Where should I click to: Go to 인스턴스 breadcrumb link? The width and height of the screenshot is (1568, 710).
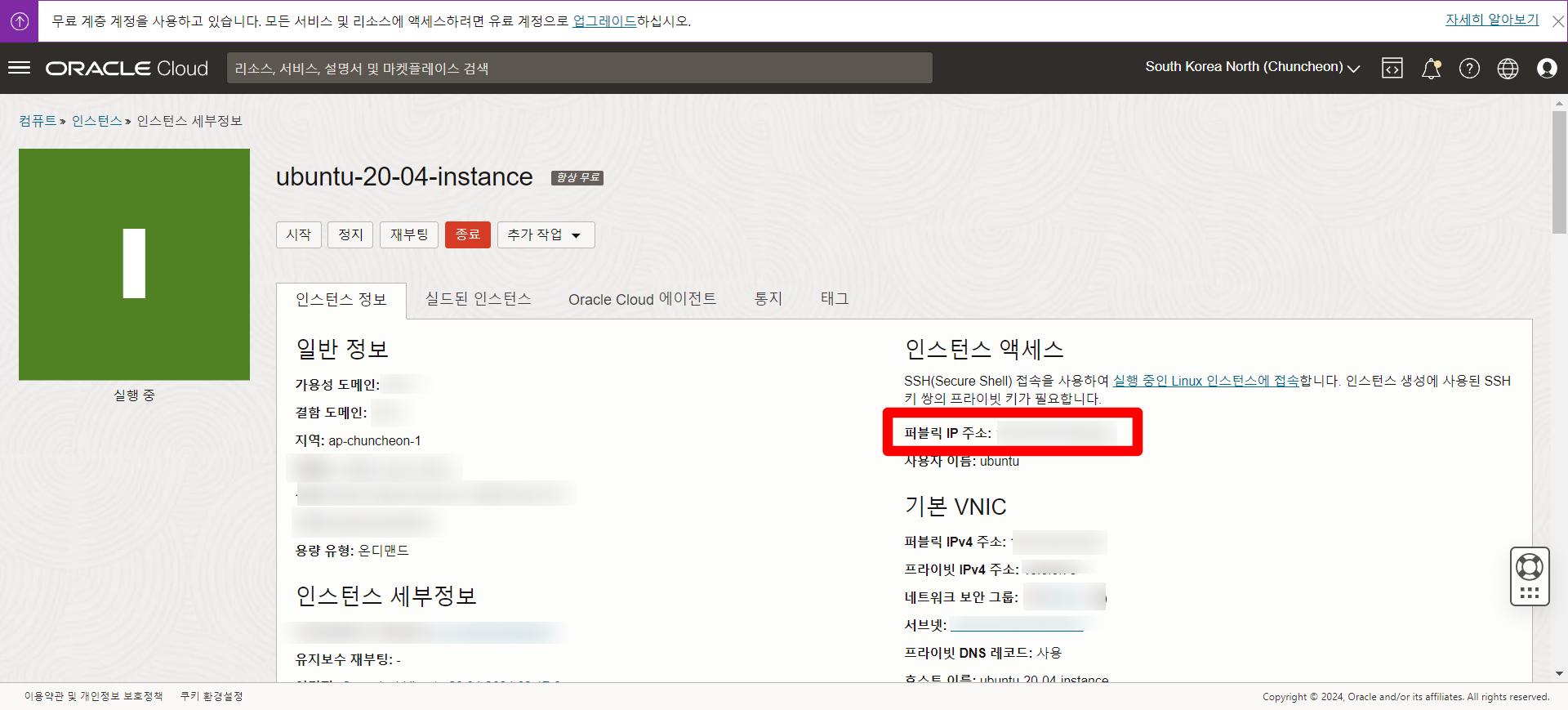coord(96,121)
